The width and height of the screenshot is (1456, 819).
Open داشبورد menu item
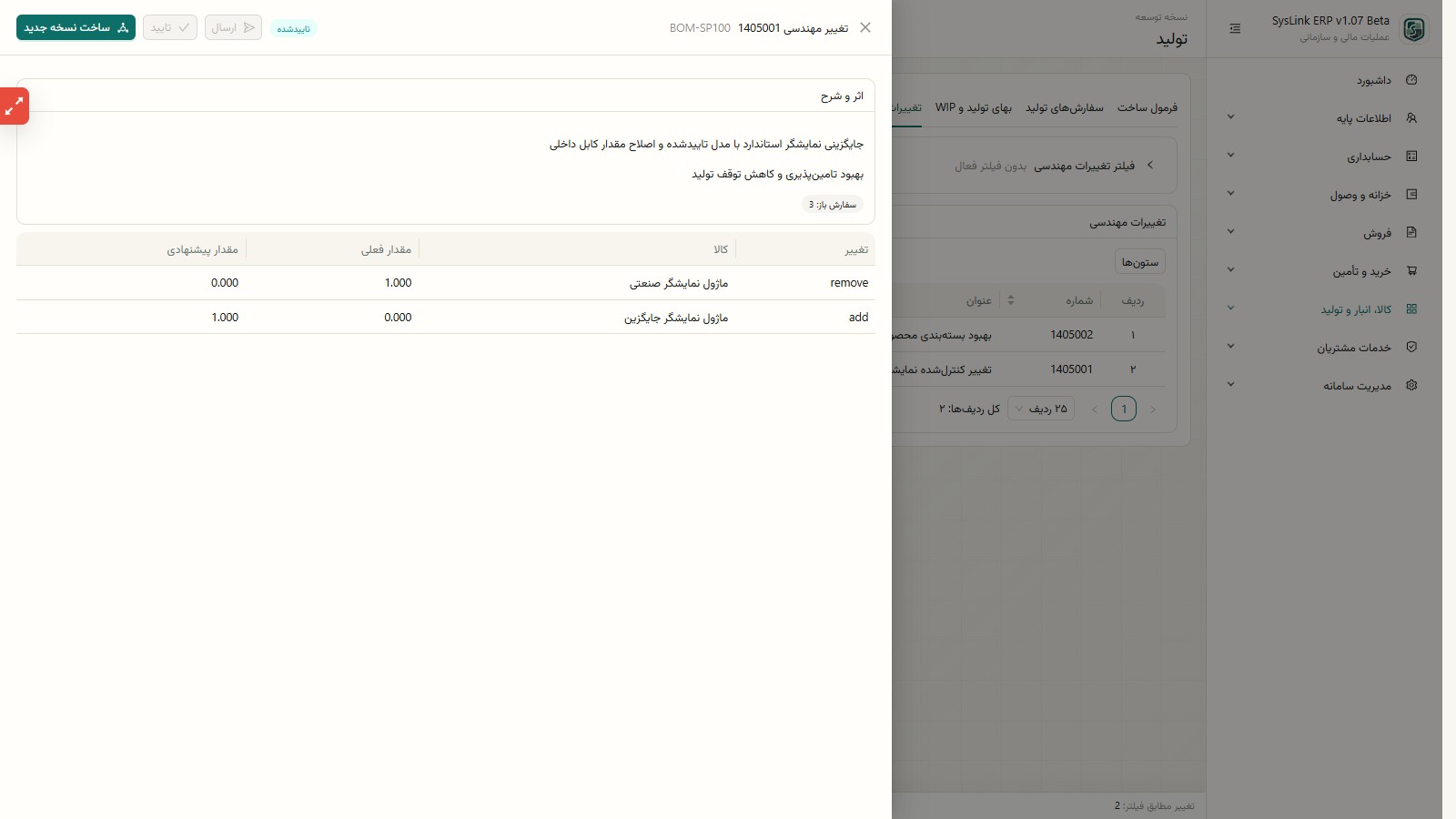pyautogui.click(x=1374, y=80)
